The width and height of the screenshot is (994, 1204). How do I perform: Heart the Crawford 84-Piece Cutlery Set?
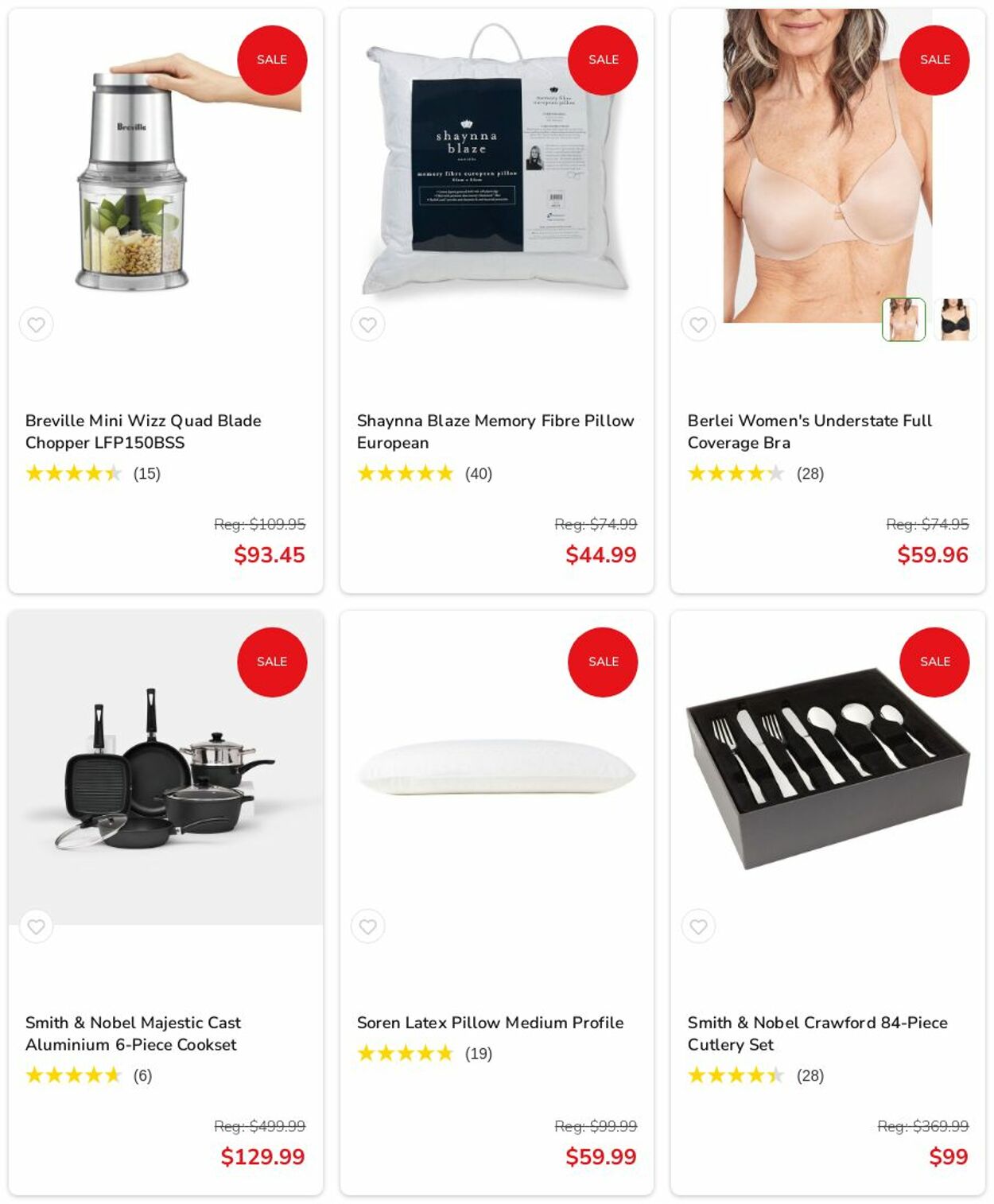pos(698,926)
